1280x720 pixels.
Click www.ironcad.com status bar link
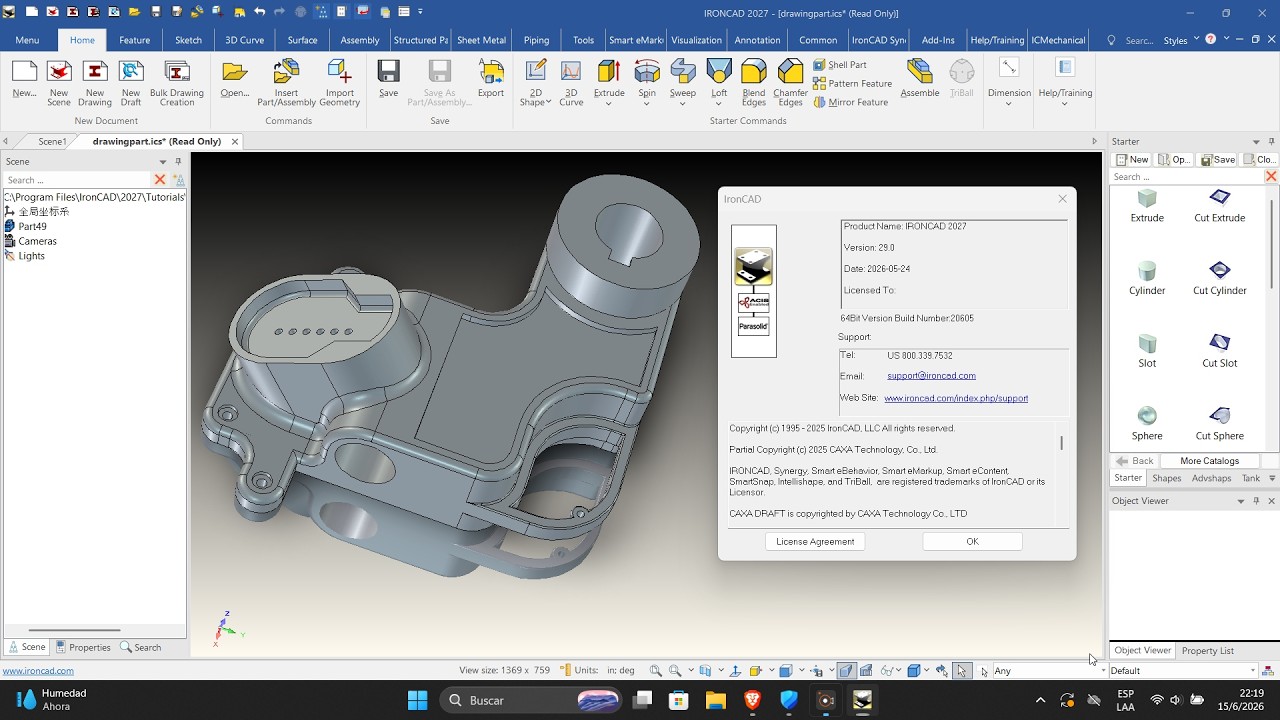pyautogui.click(x=38, y=671)
